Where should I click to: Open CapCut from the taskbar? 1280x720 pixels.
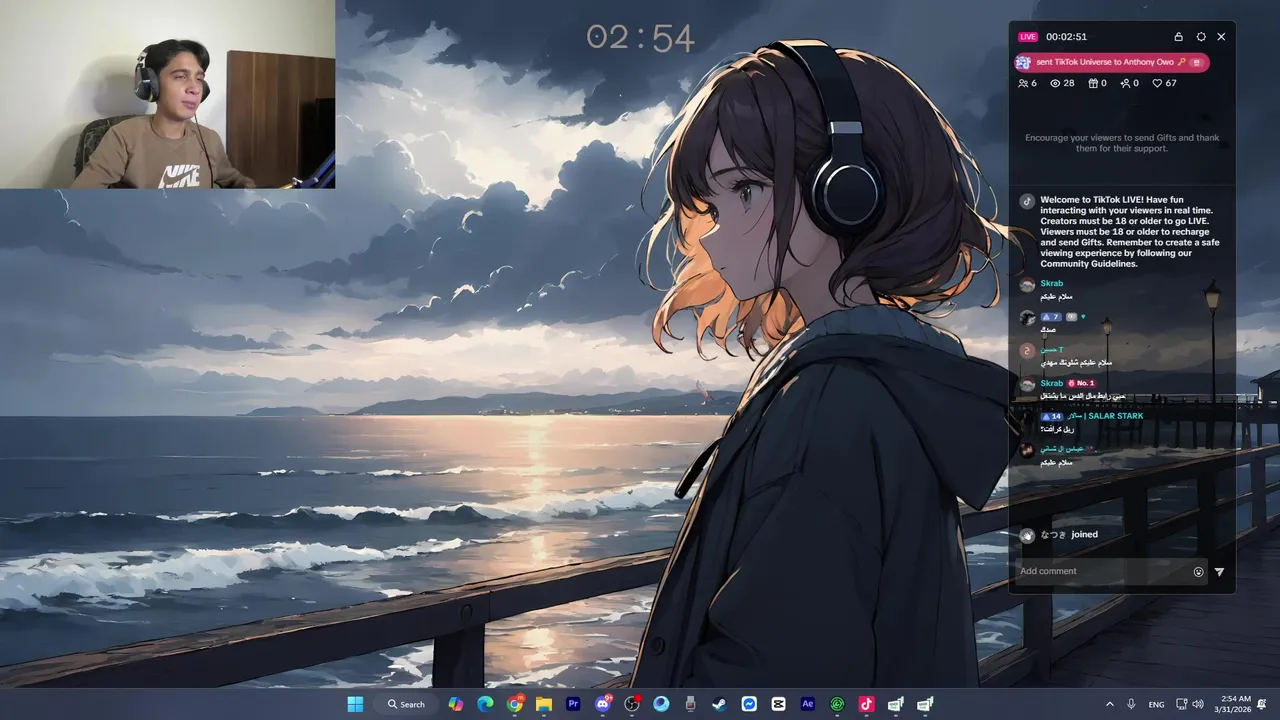(x=778, y=704)
